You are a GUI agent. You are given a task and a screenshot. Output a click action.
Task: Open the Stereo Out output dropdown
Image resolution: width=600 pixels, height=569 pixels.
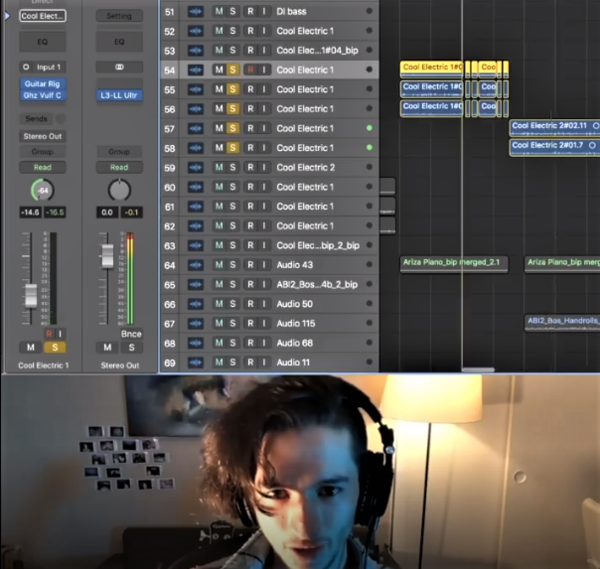(x=42, y=136)
